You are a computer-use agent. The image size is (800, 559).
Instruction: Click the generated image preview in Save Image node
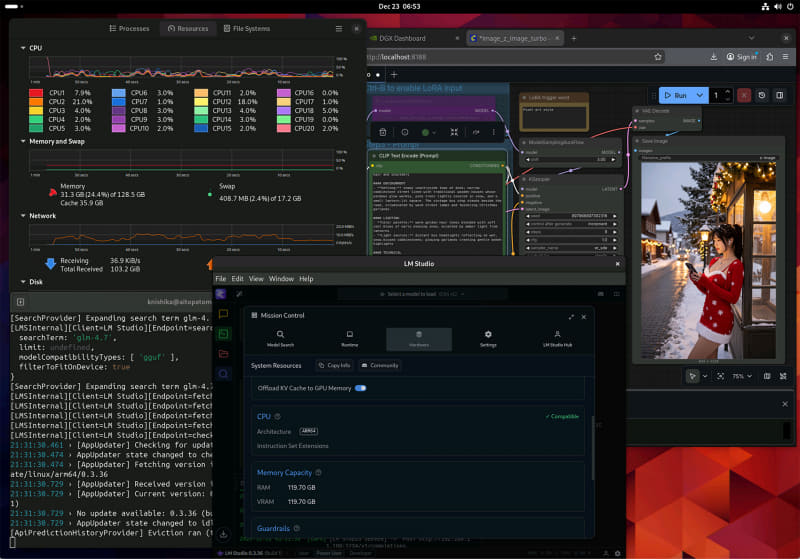(708, 260)
